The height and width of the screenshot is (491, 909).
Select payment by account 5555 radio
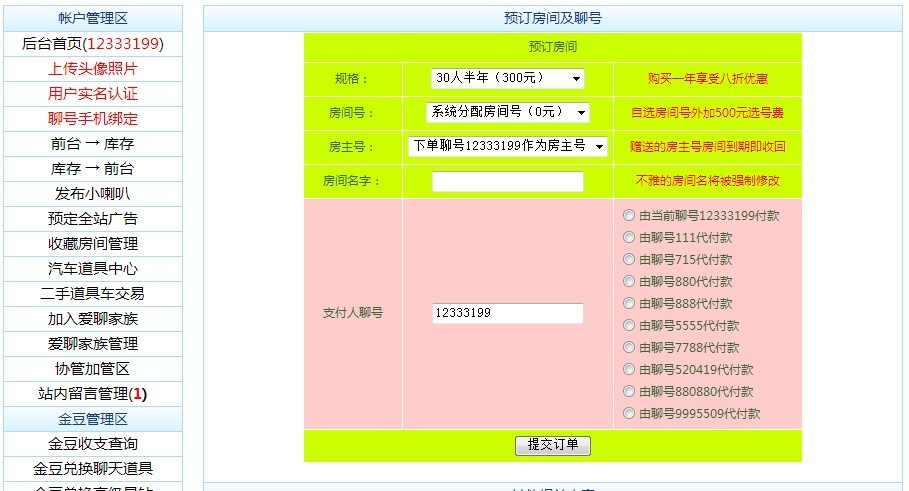(629, 325)
